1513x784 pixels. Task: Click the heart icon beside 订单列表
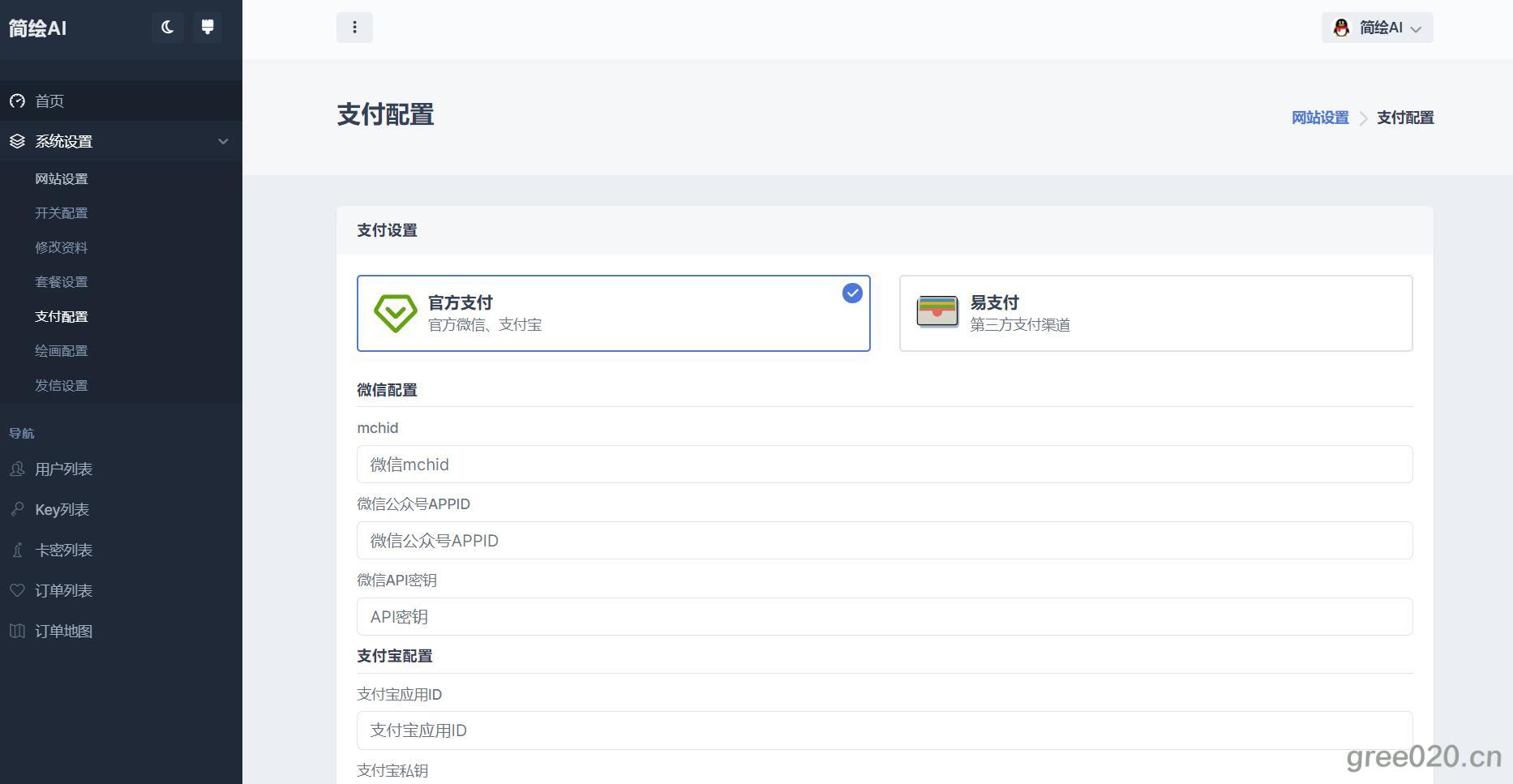17,590
